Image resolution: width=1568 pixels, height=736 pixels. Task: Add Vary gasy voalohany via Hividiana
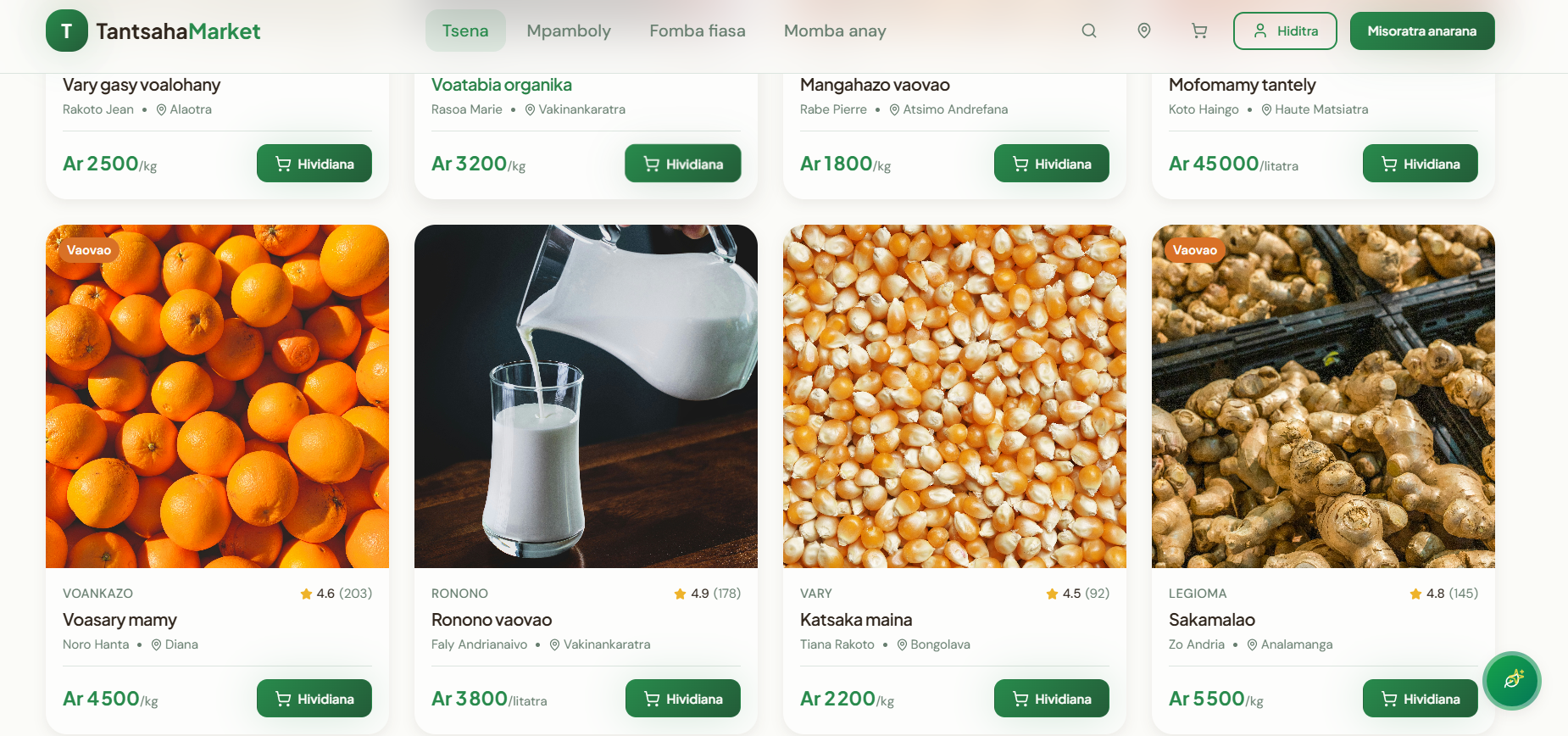click(x=314, y=164)
